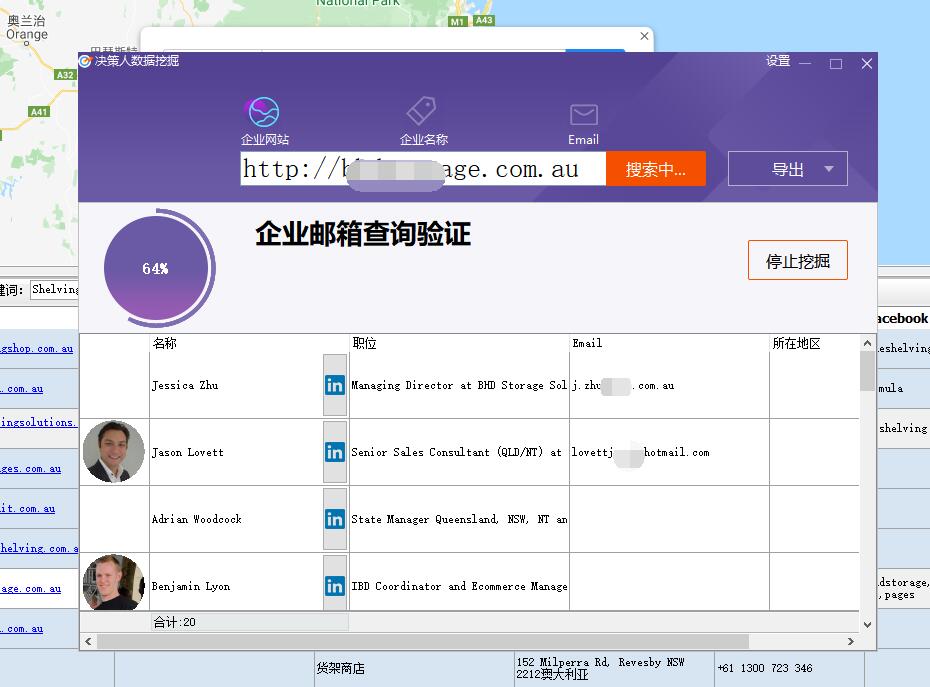Close the popup behind the mining window
The height and width of the screenshot is (687, 930).
pos(644,36)
